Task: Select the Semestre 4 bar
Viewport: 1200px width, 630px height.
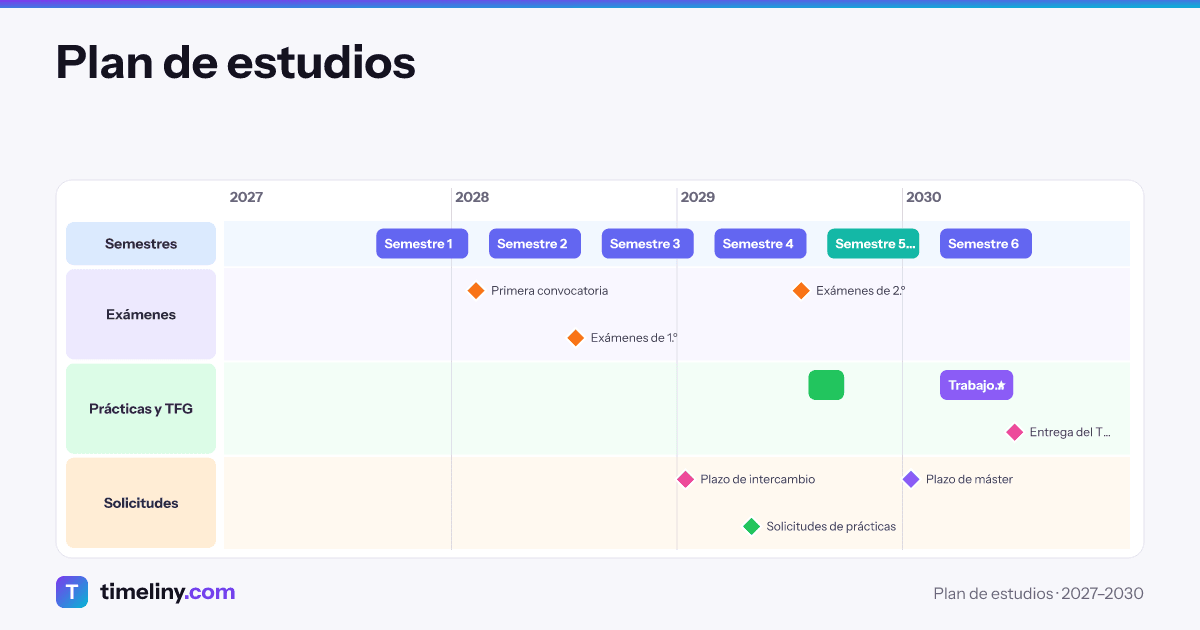Action: pos(760,244)
